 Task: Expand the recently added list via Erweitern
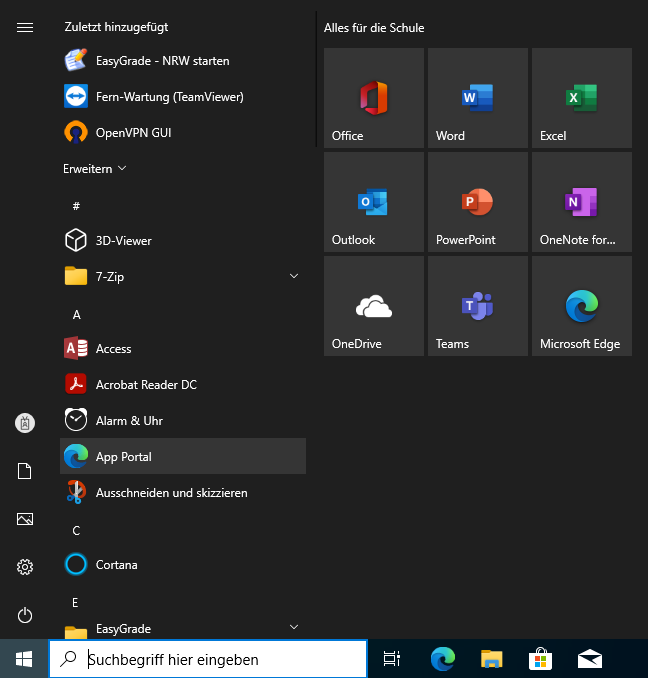95,169
